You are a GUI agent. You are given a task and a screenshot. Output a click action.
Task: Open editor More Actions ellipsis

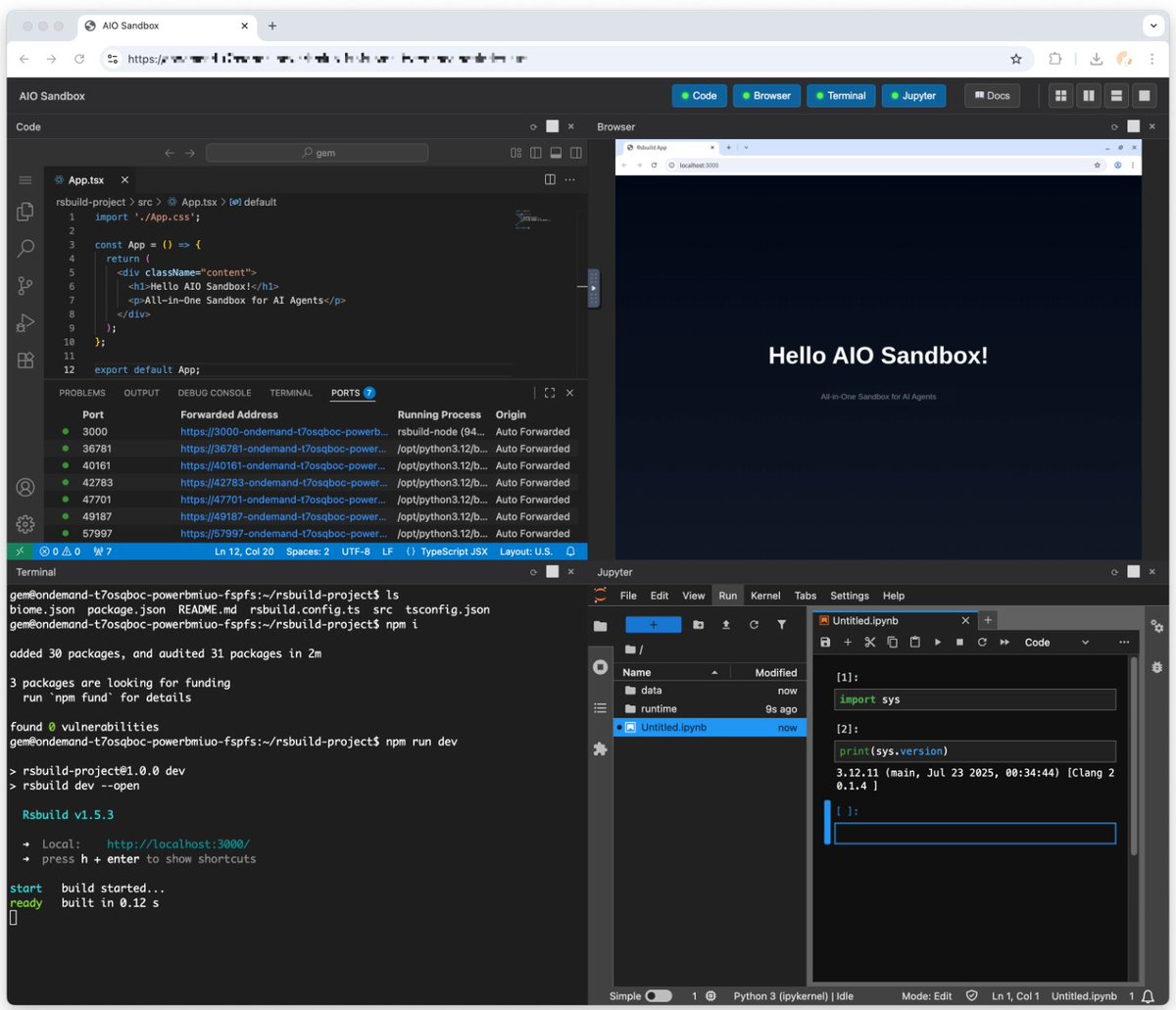pos(569,180)
